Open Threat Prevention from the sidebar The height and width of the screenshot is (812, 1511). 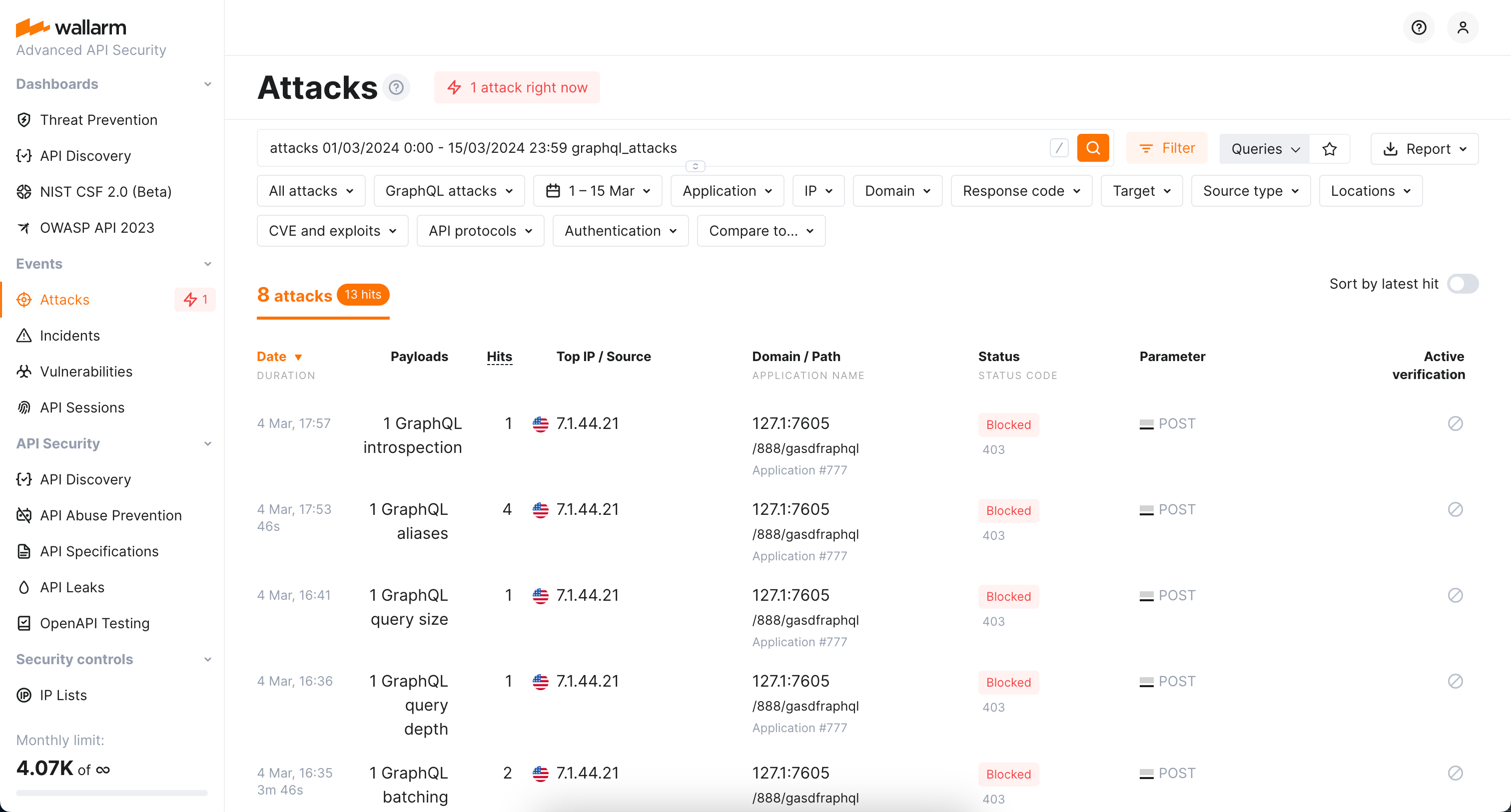click(x=98, y=119)
